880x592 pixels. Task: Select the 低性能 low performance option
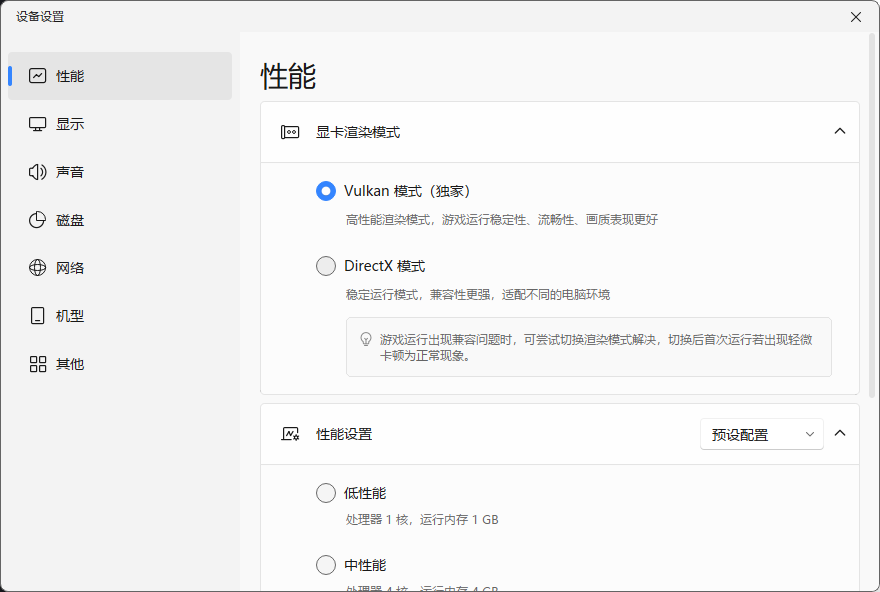click(x=325, y=493)
